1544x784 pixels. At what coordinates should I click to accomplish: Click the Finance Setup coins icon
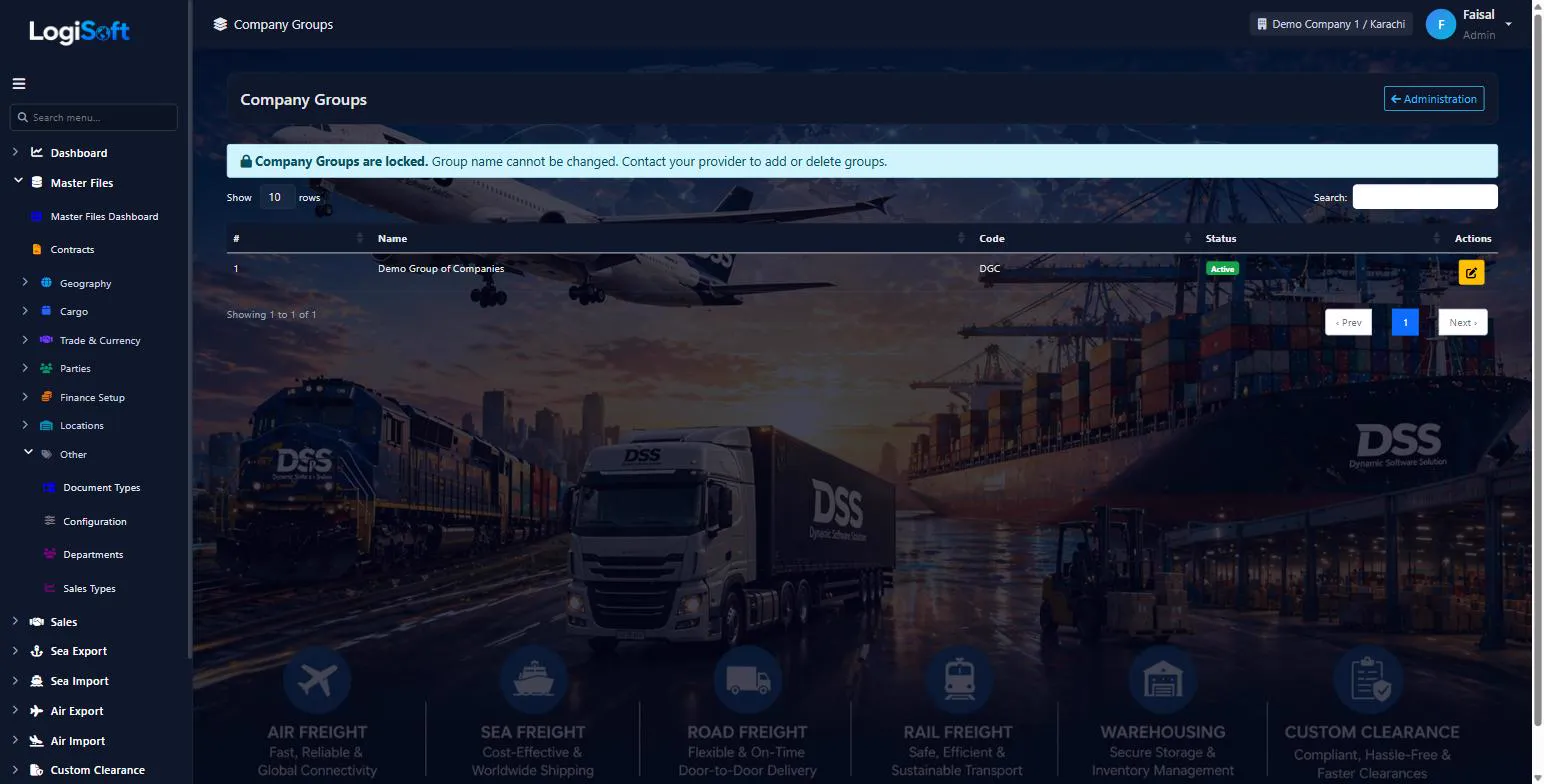[x=46, y=397]
